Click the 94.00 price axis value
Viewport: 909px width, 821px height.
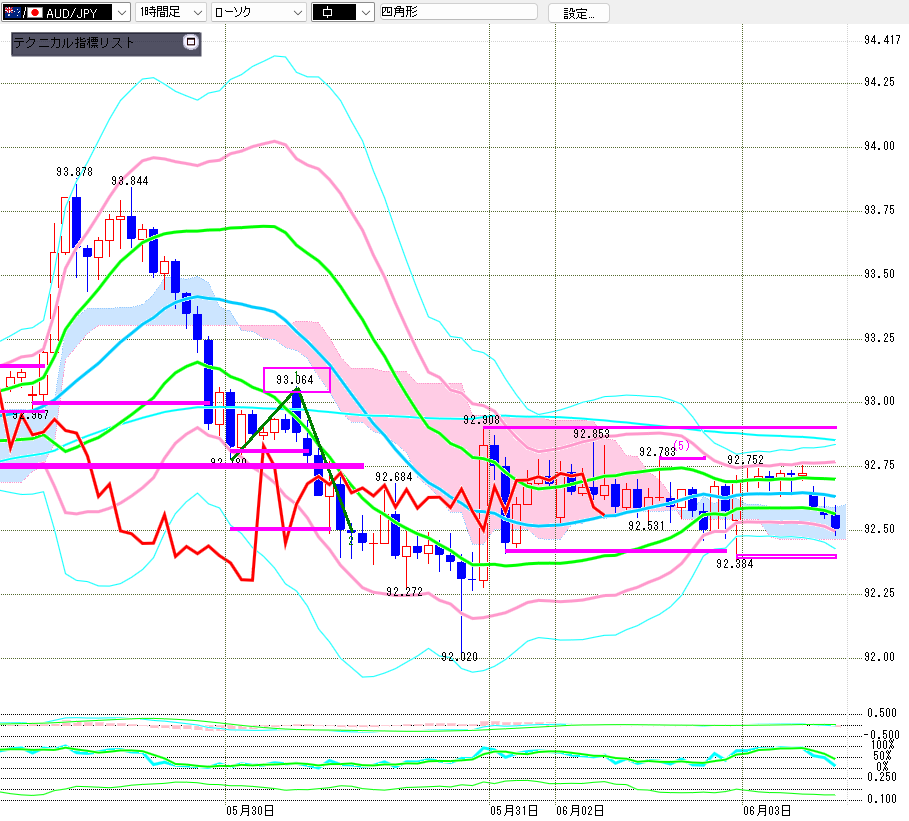[x=879, y=146]
